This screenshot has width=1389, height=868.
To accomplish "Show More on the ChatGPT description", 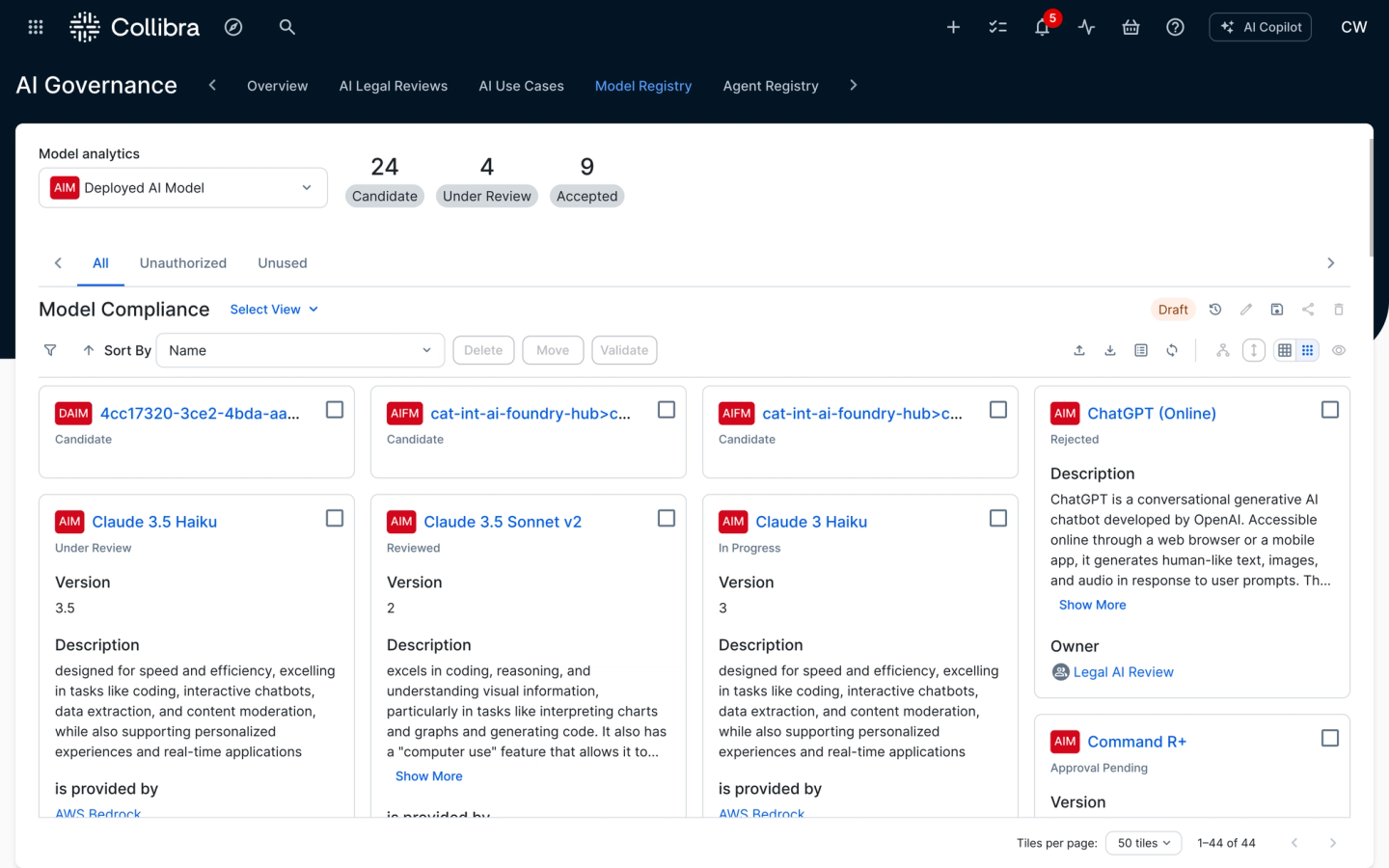I will click(1092, 605).
